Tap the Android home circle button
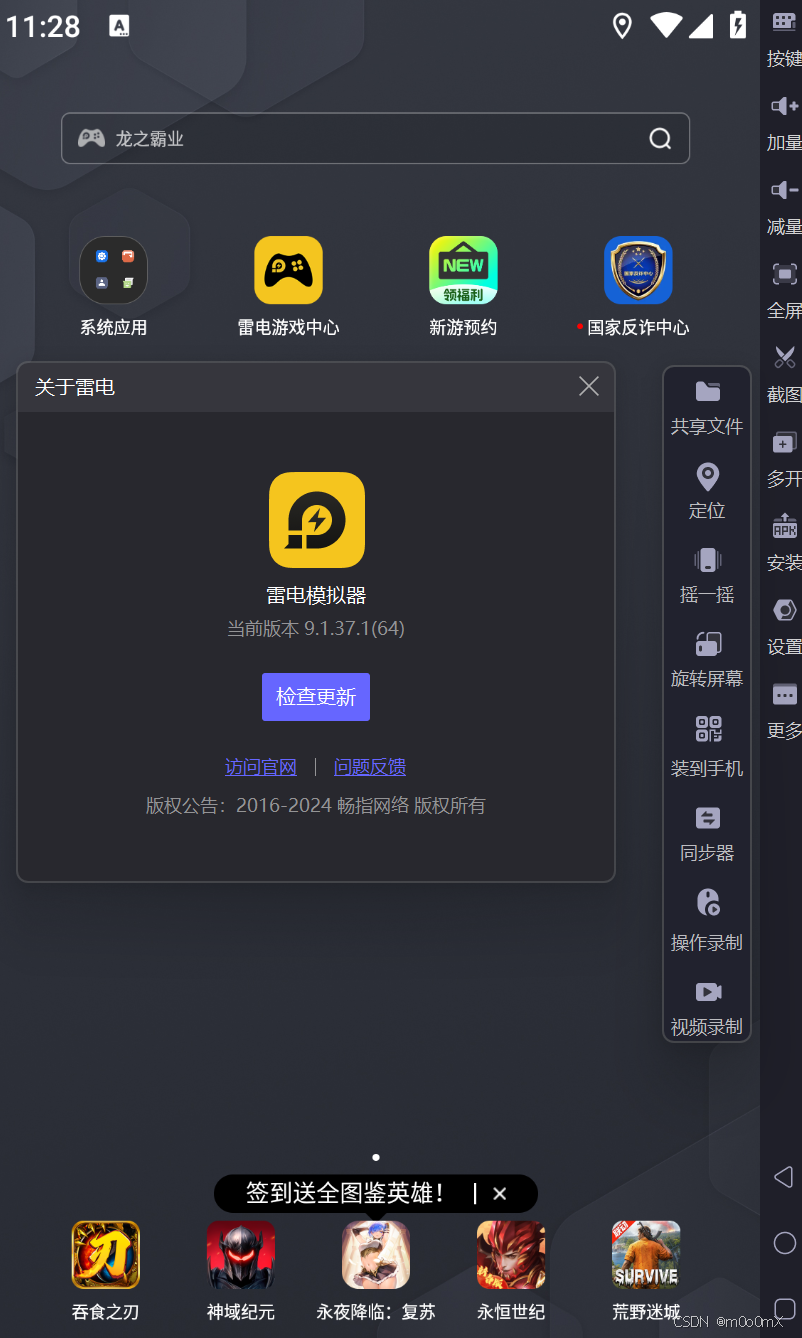Image resolution: width=802 pixels, height=1338 pixels. click(785, 1243)
